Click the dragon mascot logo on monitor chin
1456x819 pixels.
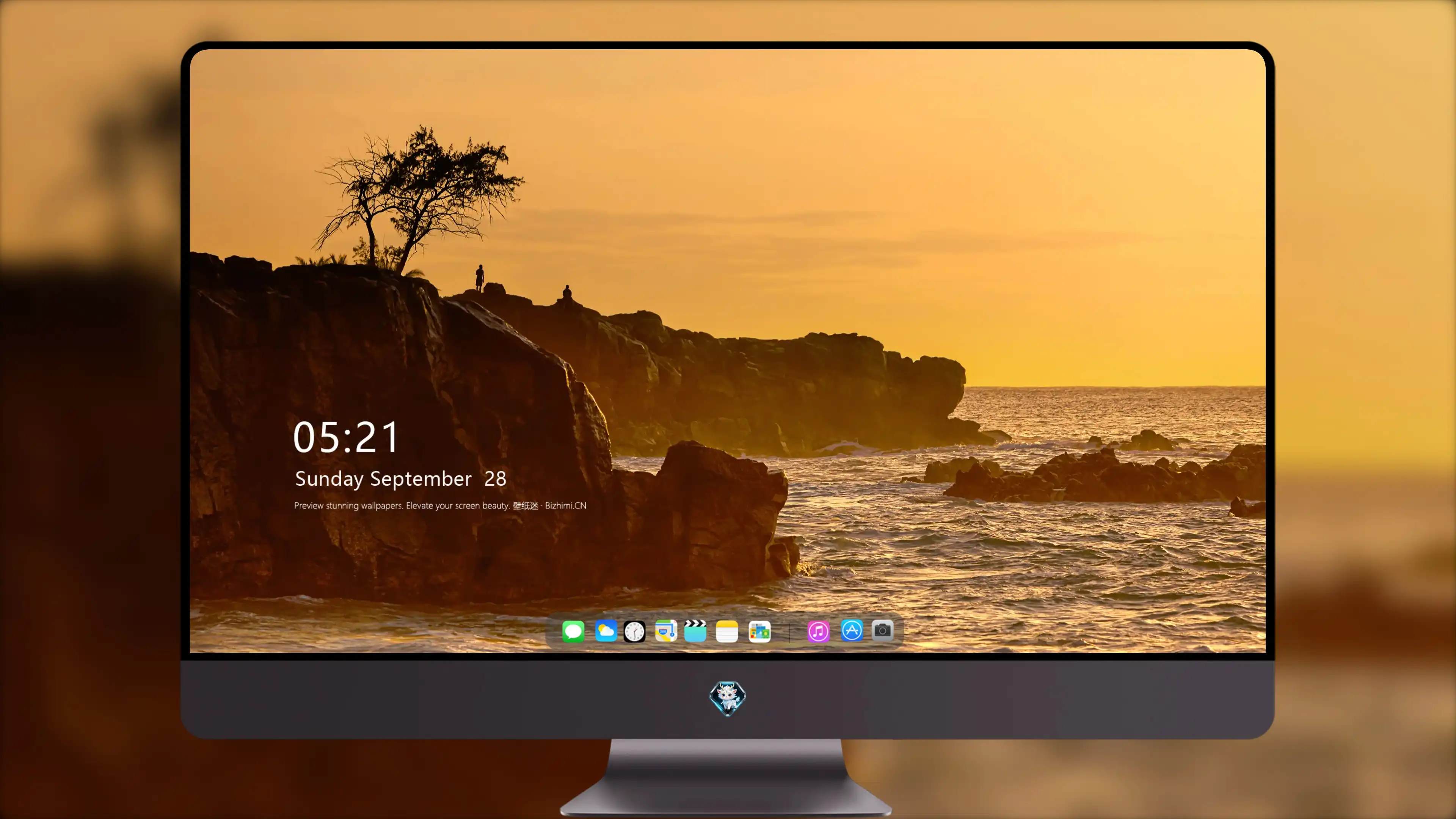click(728, 698)
